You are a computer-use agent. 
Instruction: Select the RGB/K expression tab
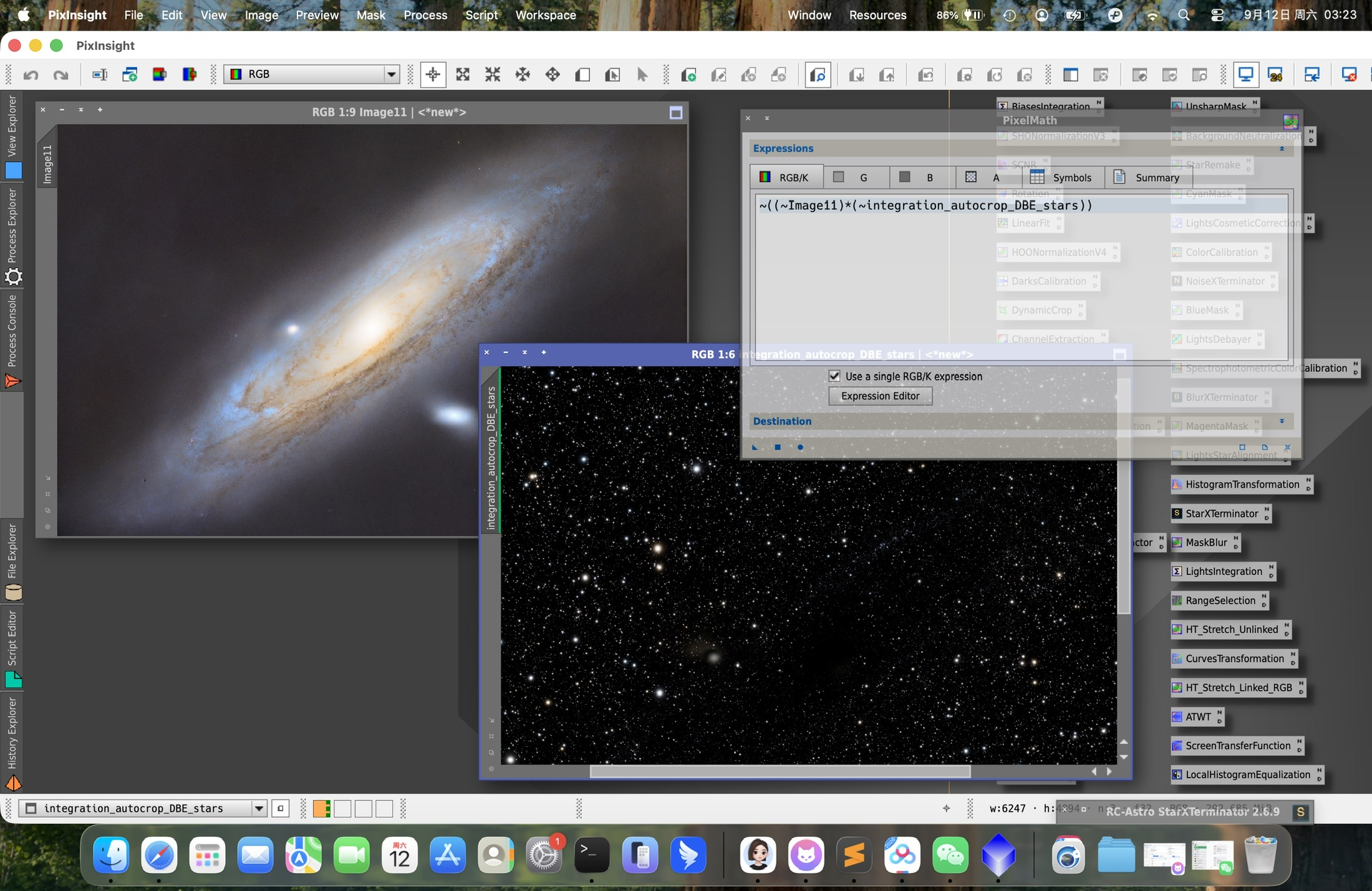pos(786,178)
